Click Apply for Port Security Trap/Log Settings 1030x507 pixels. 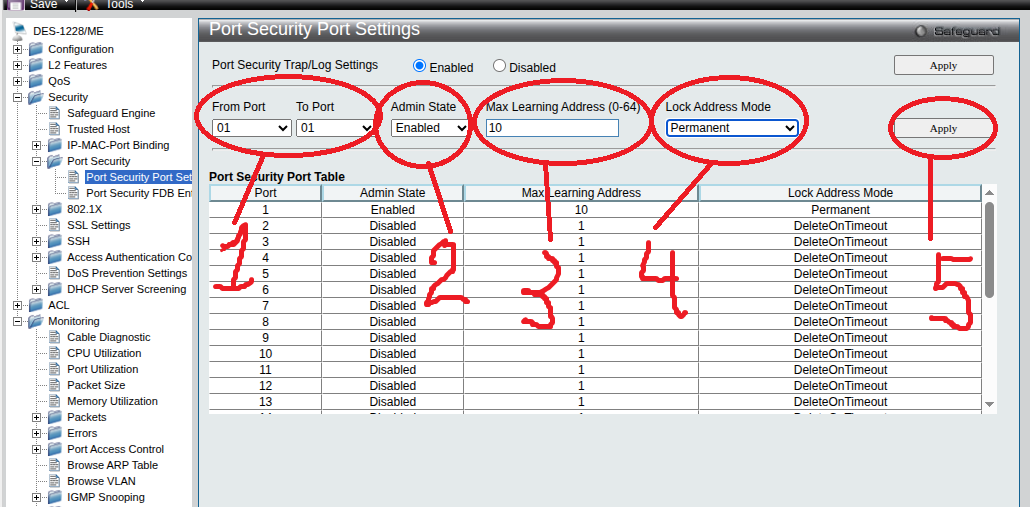pos(943,66)
